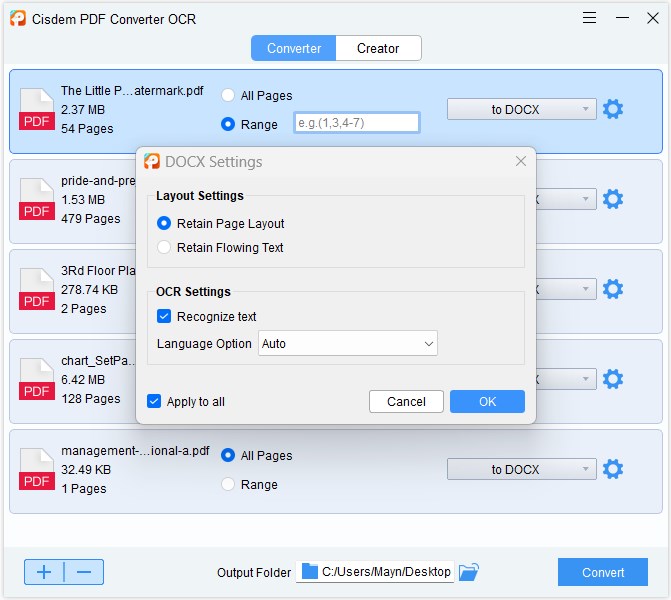Click the page range input field
This screenshot has width=671, height=600.
357,123
